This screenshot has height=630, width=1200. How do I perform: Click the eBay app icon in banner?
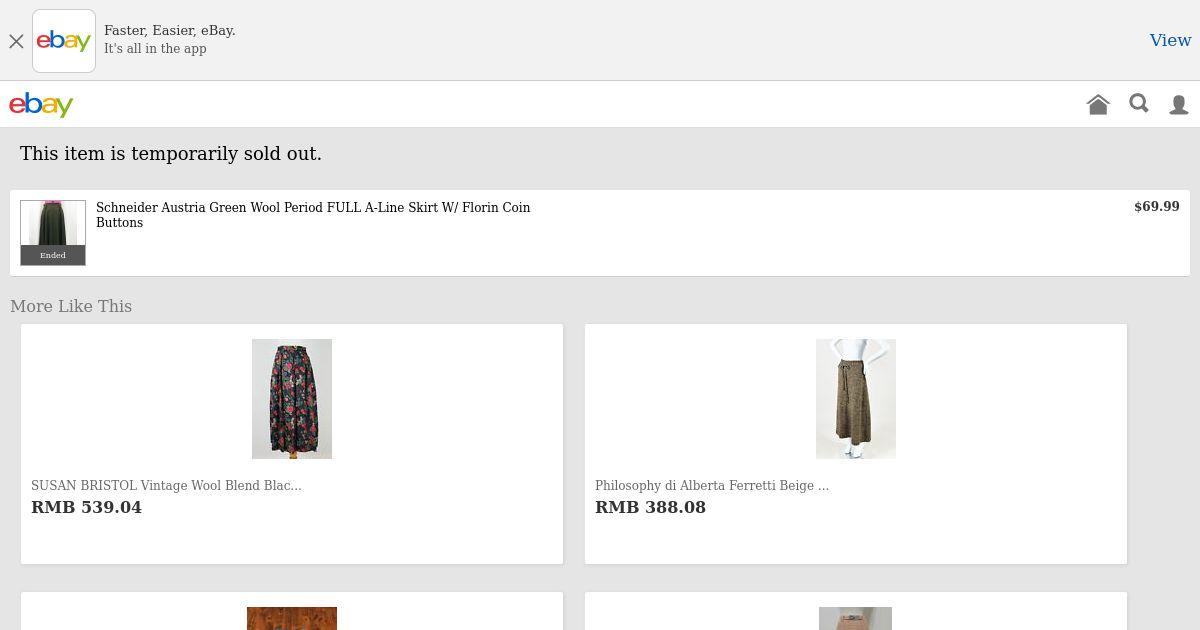(64, 41)
